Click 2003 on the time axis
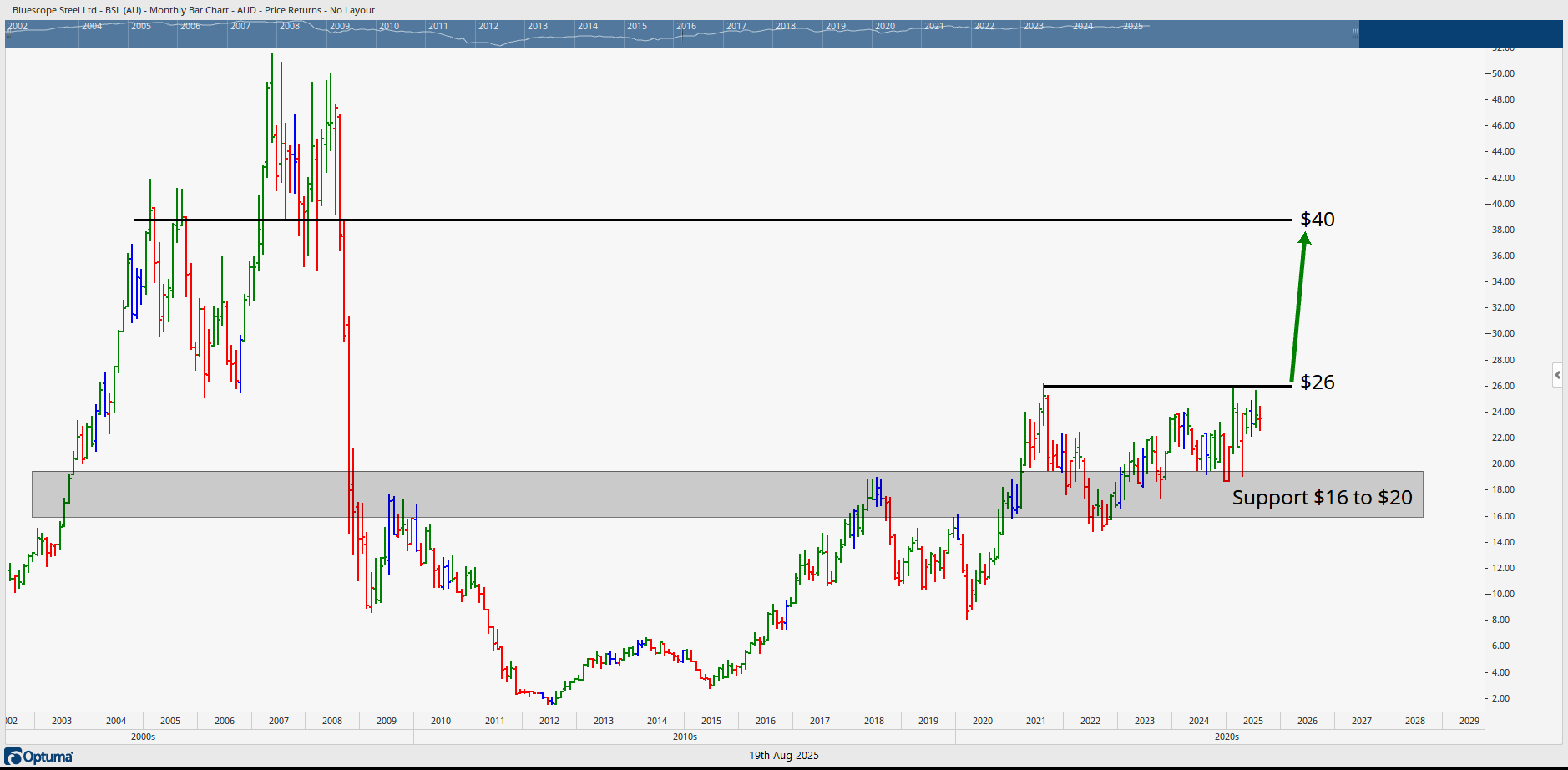1568x770 pixels. [x=62, y=721]
